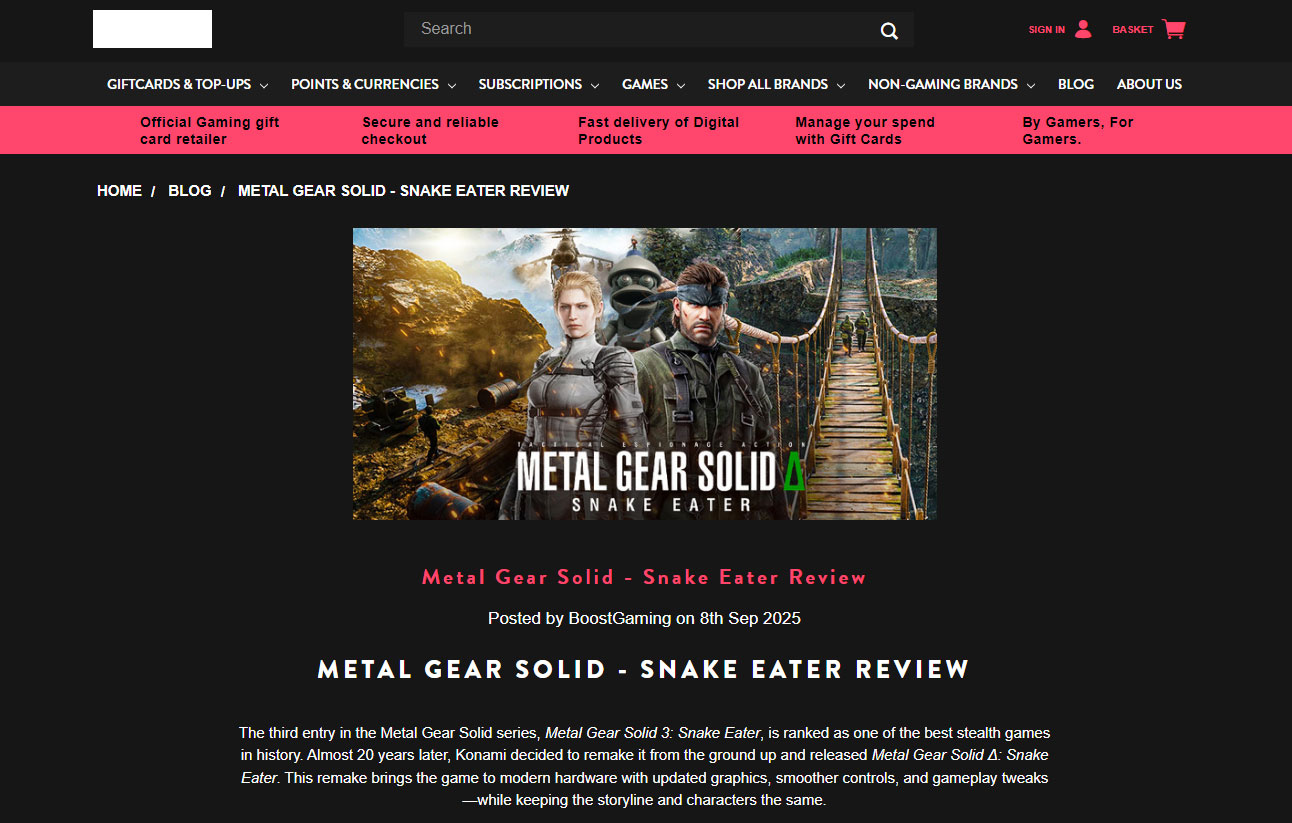This screenshot has height=823, width=1292.
Task: Click the Basket text link
Action: click(1133, 29)
